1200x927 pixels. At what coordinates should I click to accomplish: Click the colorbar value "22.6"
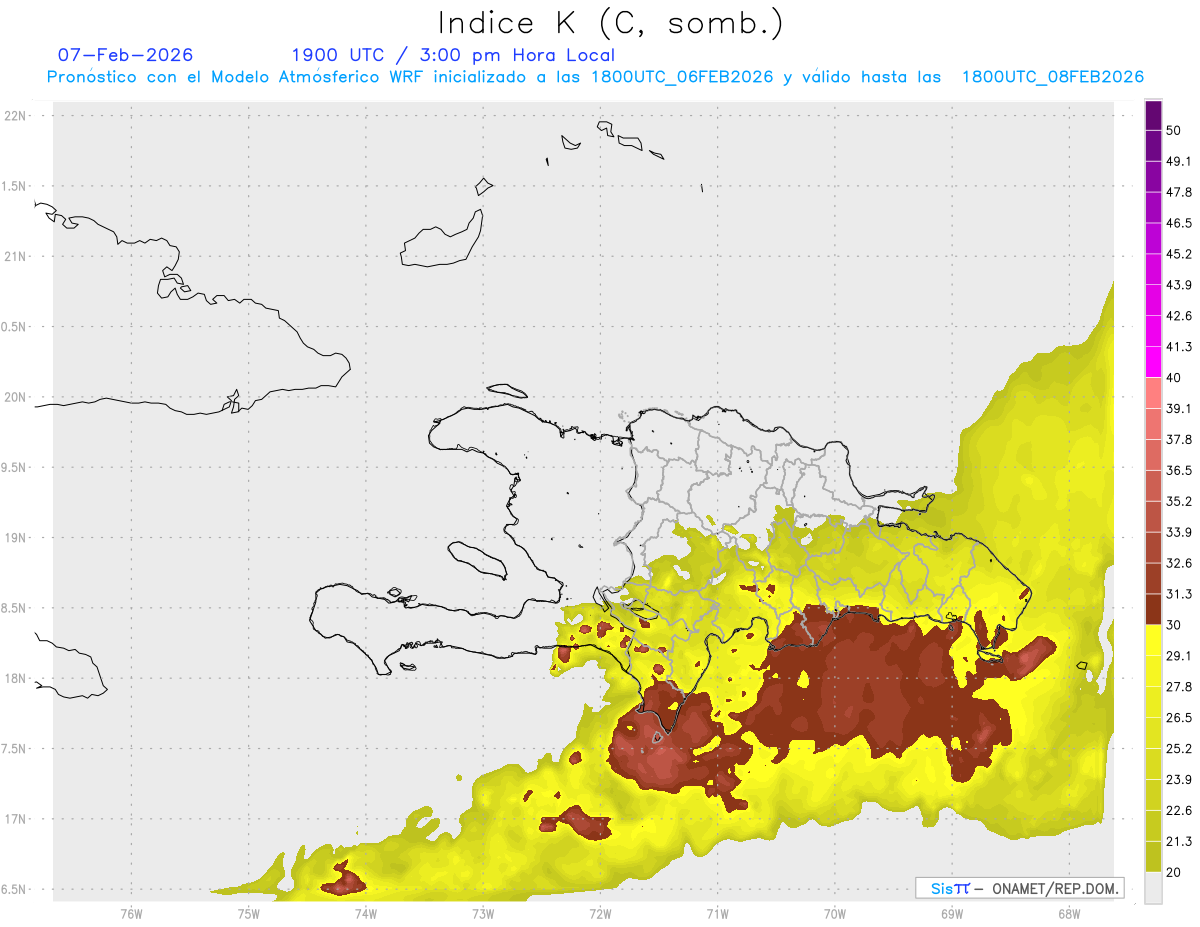point(1179,811)
